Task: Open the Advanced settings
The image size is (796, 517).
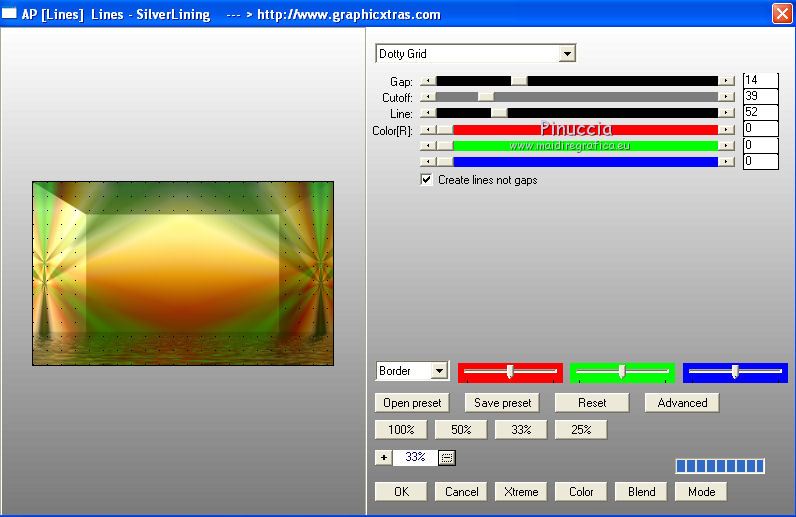Action: [682, 403]
